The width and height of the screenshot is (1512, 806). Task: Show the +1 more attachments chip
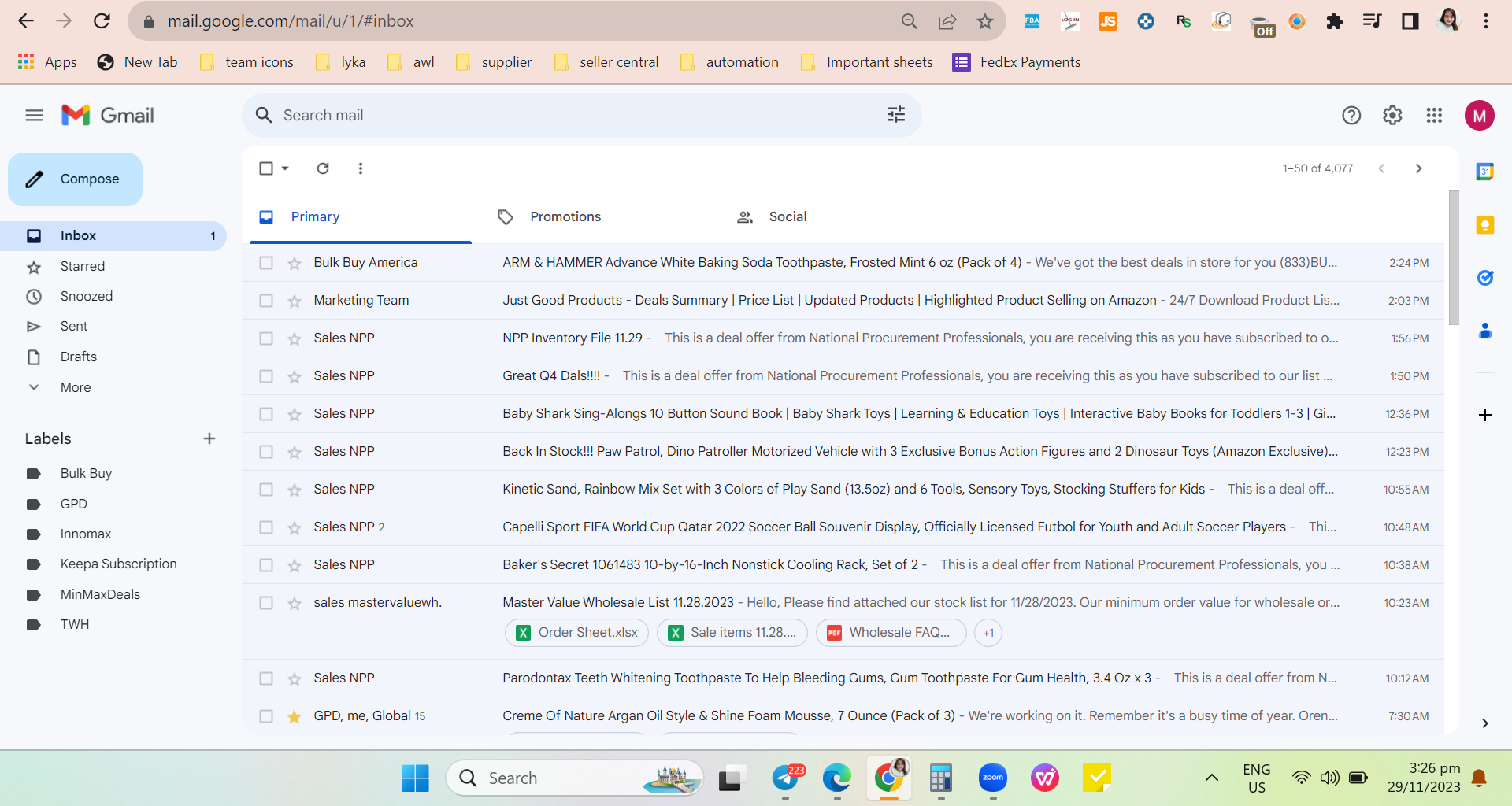(x=988, y=633)
